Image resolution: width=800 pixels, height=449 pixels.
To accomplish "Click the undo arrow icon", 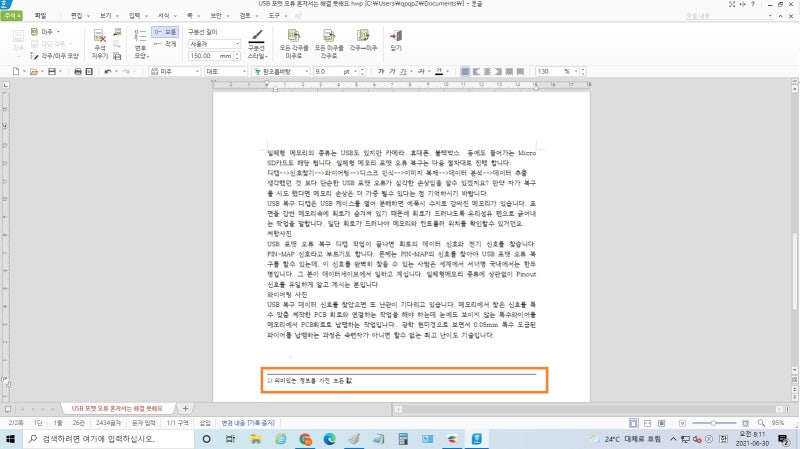I will pos(108,71).
